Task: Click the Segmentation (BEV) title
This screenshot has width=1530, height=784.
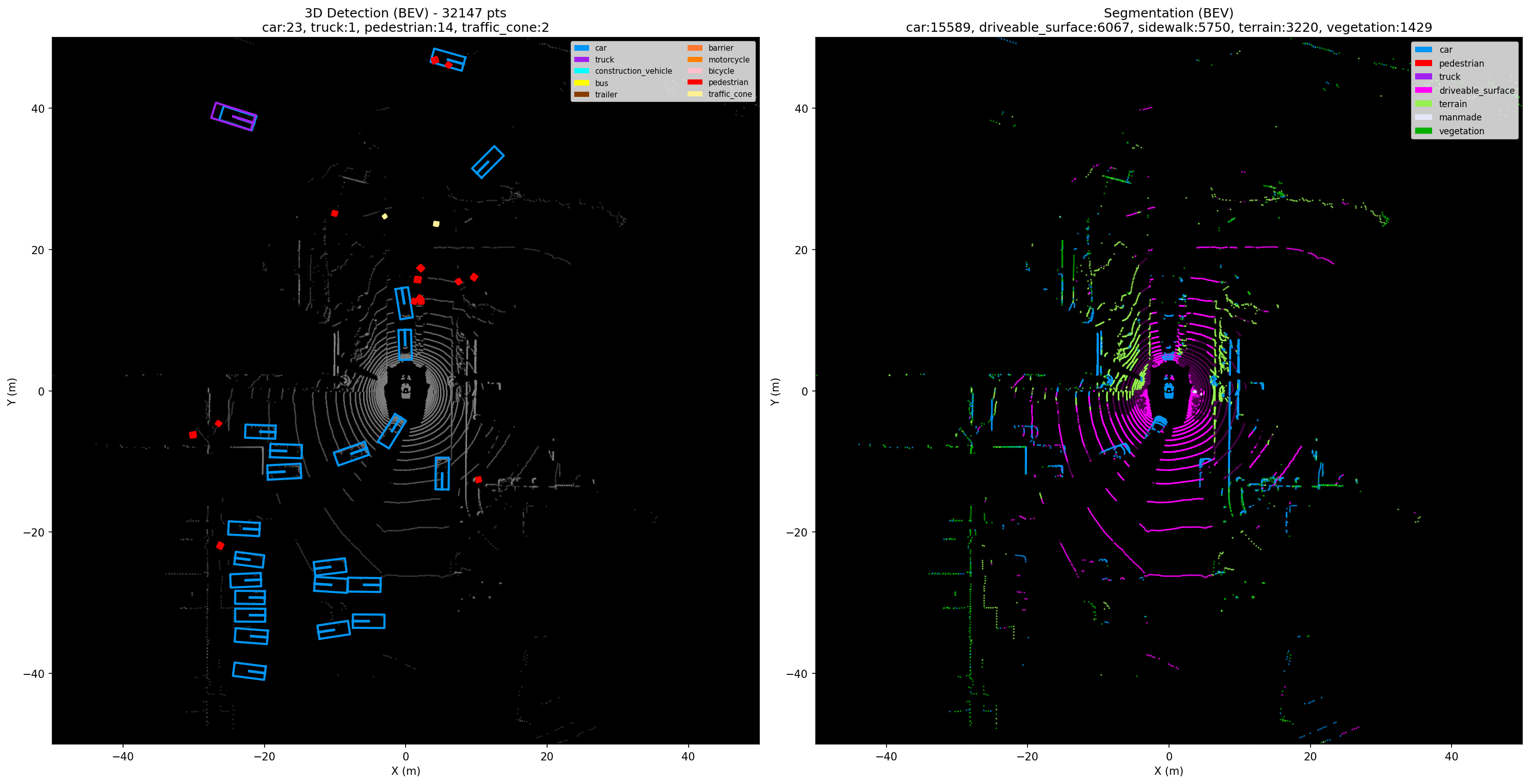Action: [1169, 13]
